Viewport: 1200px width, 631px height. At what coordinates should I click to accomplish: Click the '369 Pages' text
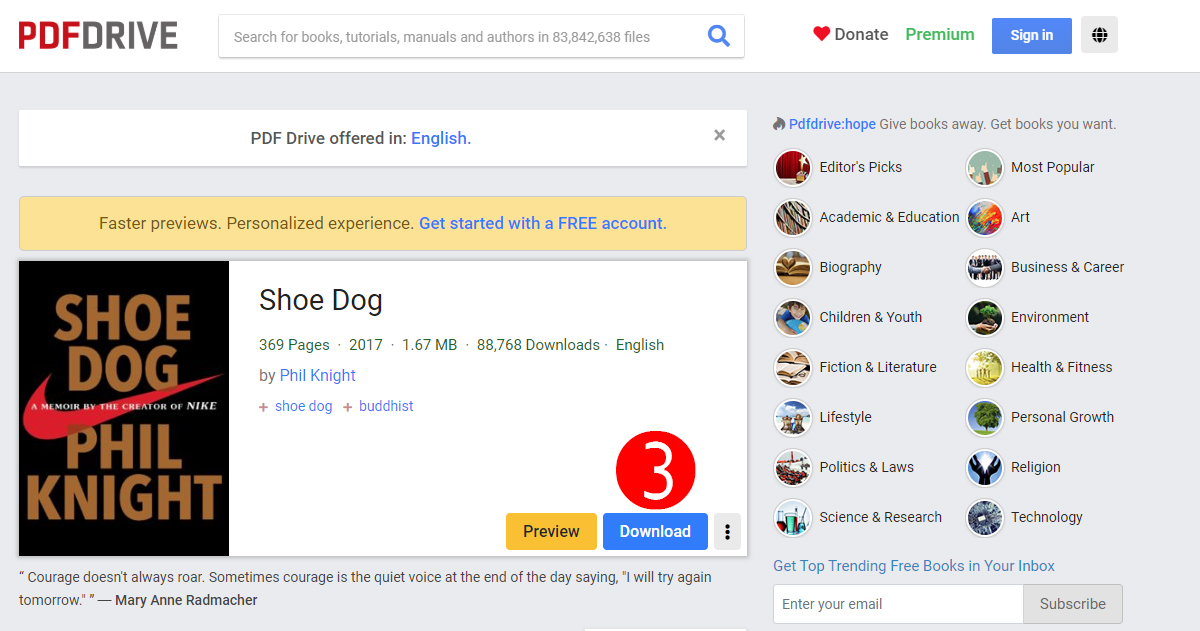pos(294,345)
